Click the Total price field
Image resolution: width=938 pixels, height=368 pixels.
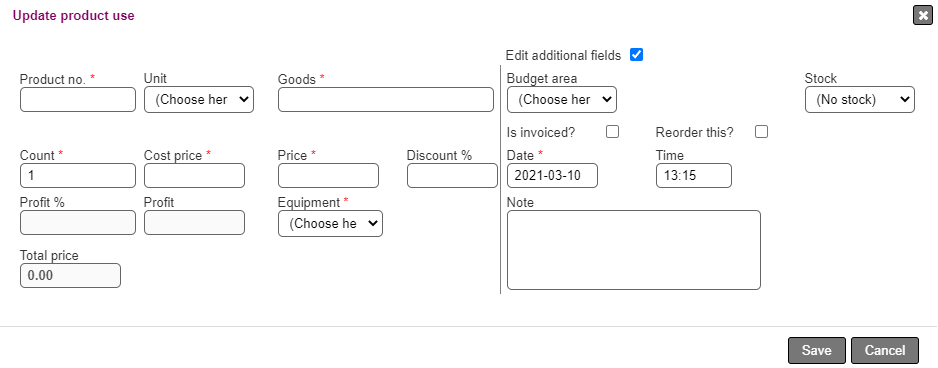[71, 275]
